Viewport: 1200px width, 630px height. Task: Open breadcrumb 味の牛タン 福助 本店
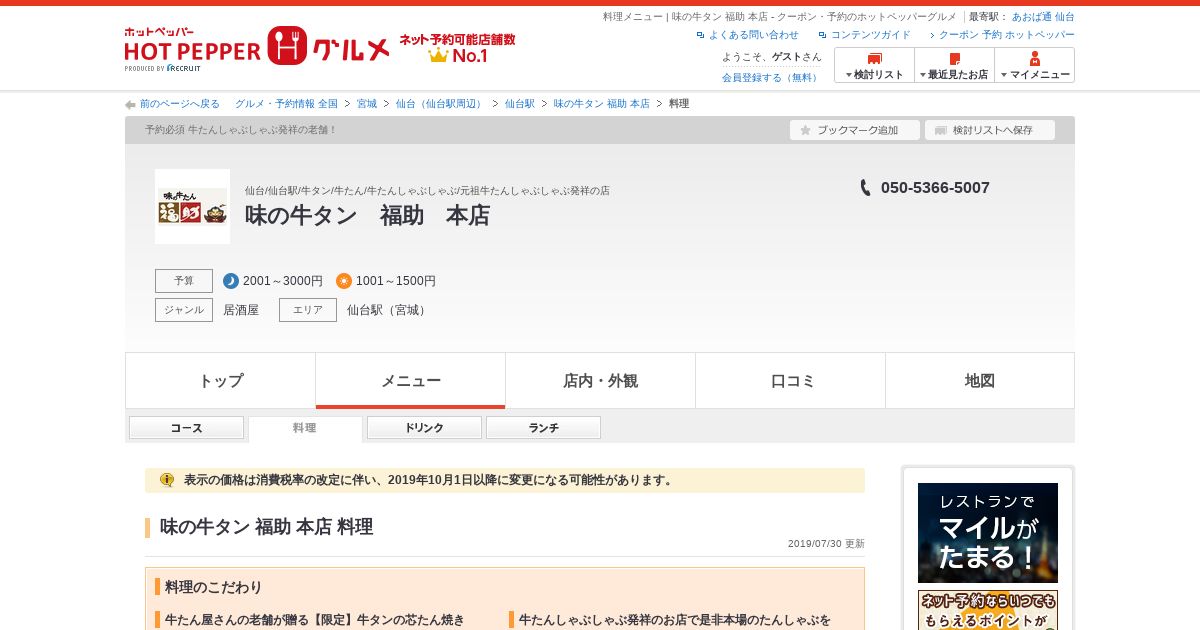point(602,104)
